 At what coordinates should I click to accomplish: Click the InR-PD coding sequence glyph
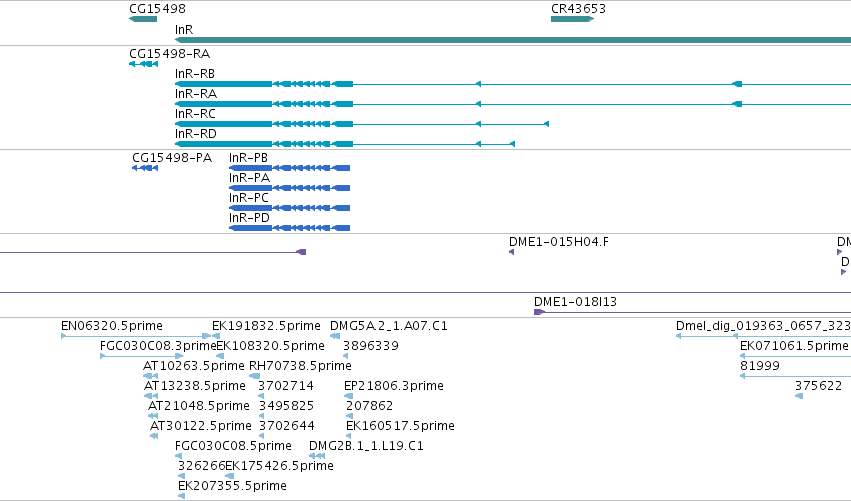click(x=290, y=228)
